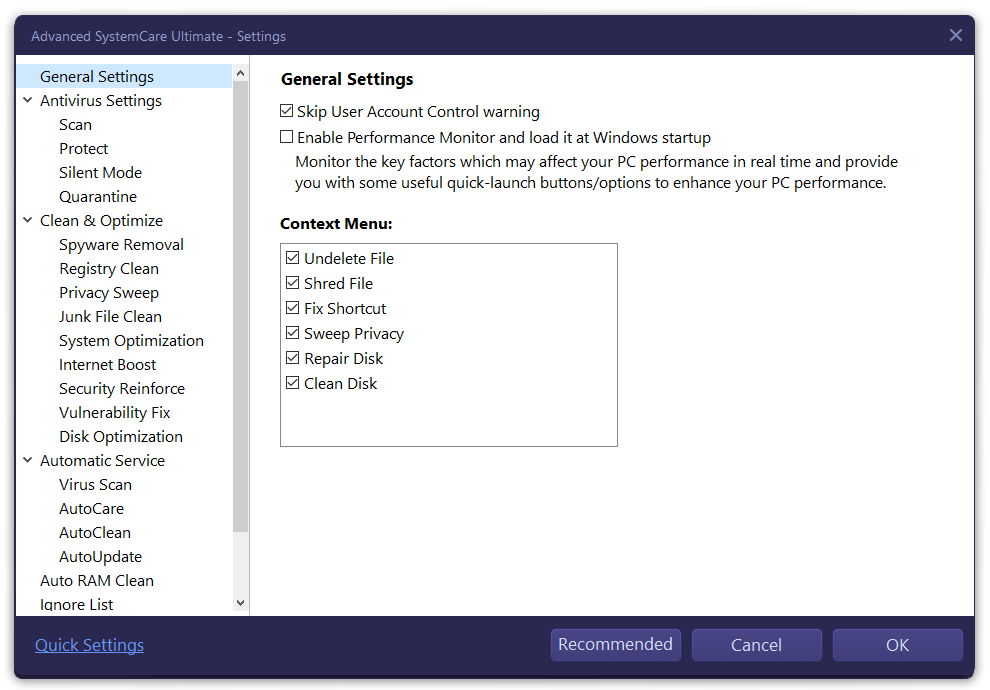Enable the Skip User Account Control warning option
Screen dimensions: 990x690
tap(286, 111)
